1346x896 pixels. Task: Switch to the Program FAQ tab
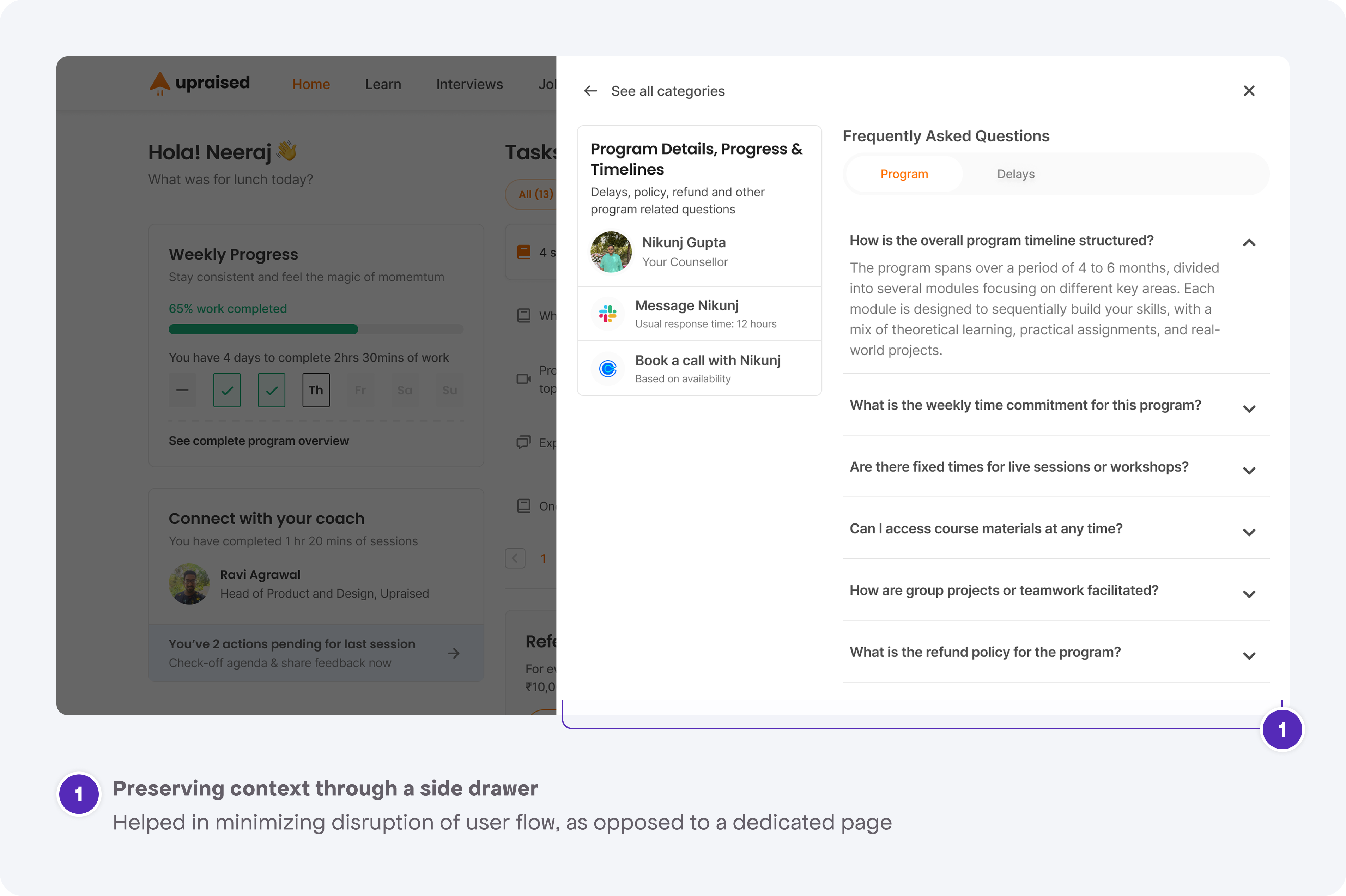point(904,174)
